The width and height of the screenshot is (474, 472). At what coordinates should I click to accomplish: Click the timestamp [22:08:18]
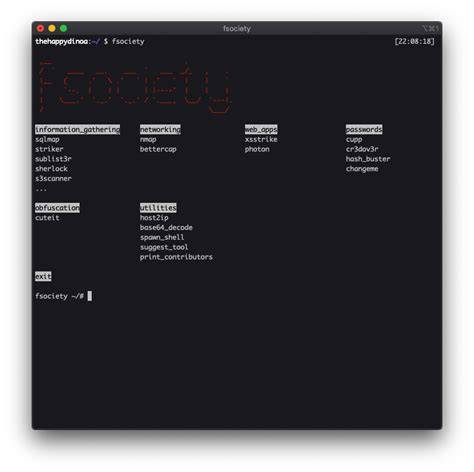[x=414, y=41]
